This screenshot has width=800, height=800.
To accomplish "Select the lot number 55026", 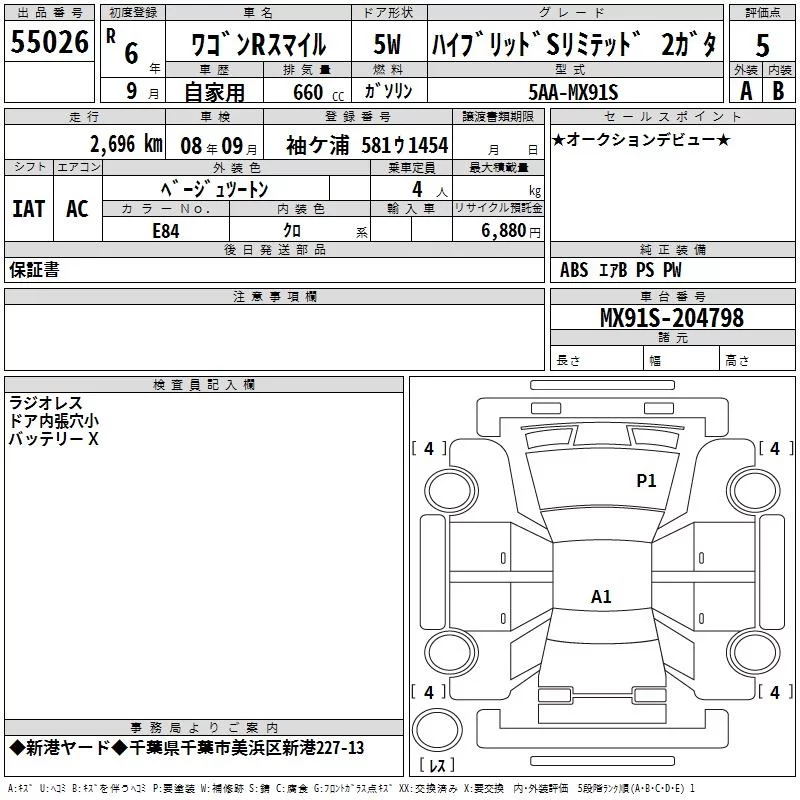I will click(49, 43).
